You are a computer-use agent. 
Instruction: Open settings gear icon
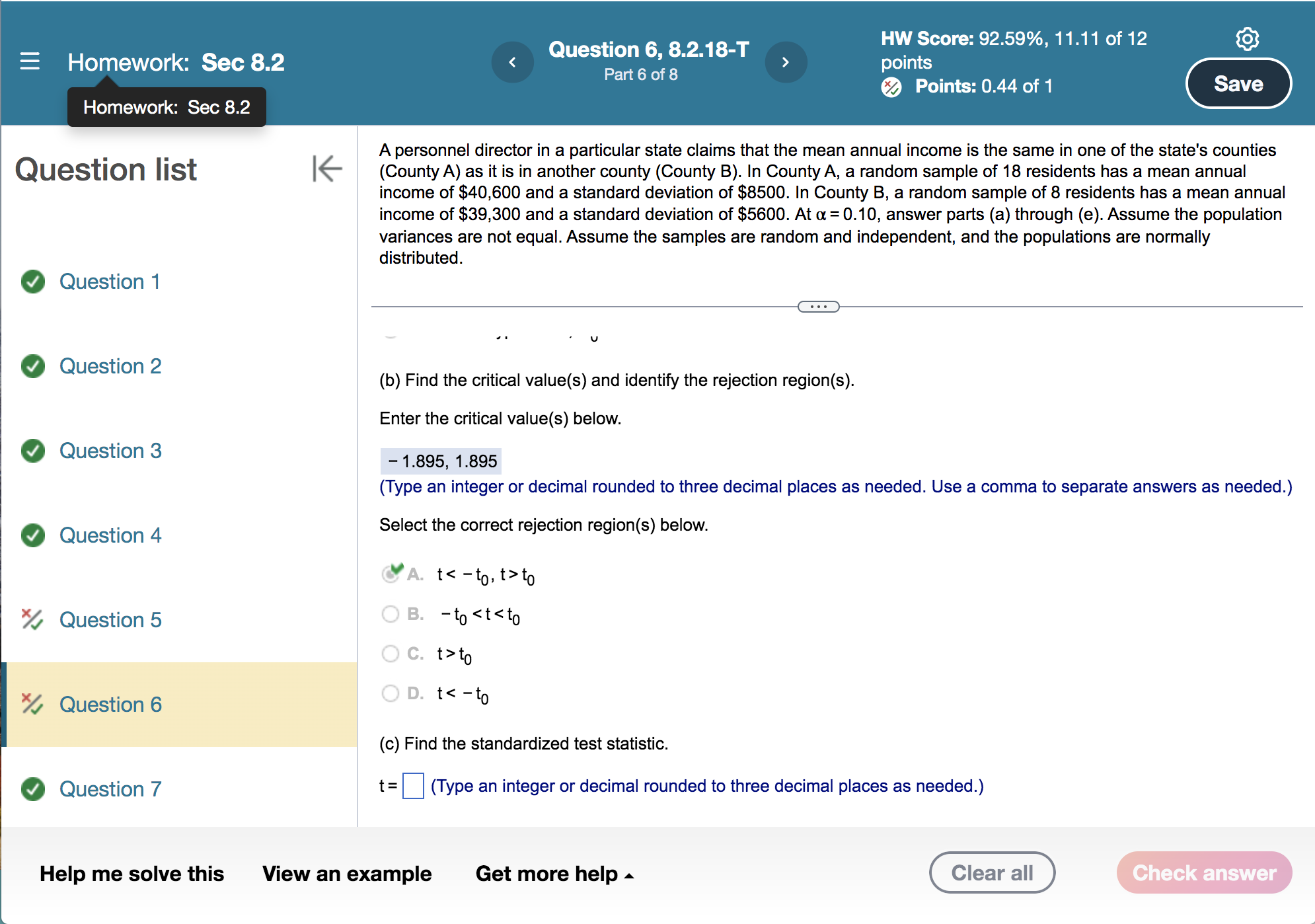pyautogui.click(x=1247, y=39)
